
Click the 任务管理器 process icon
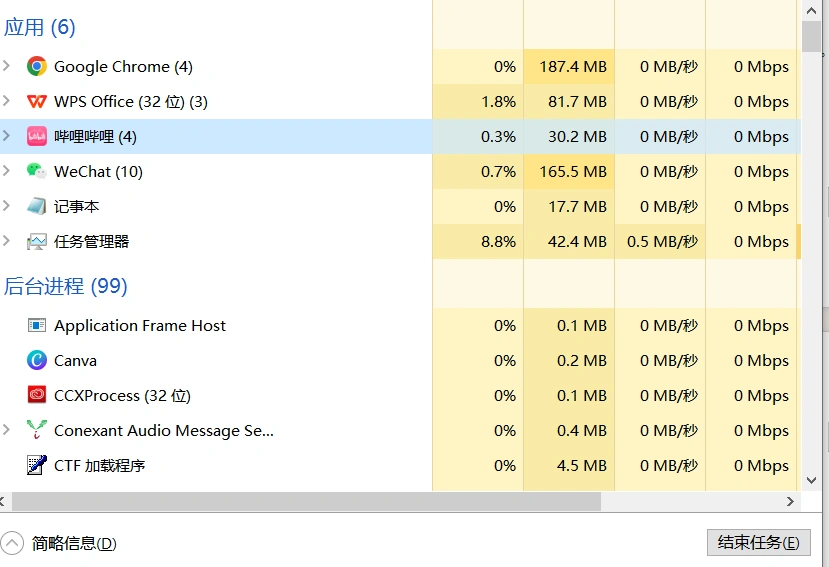pos(37,242)
